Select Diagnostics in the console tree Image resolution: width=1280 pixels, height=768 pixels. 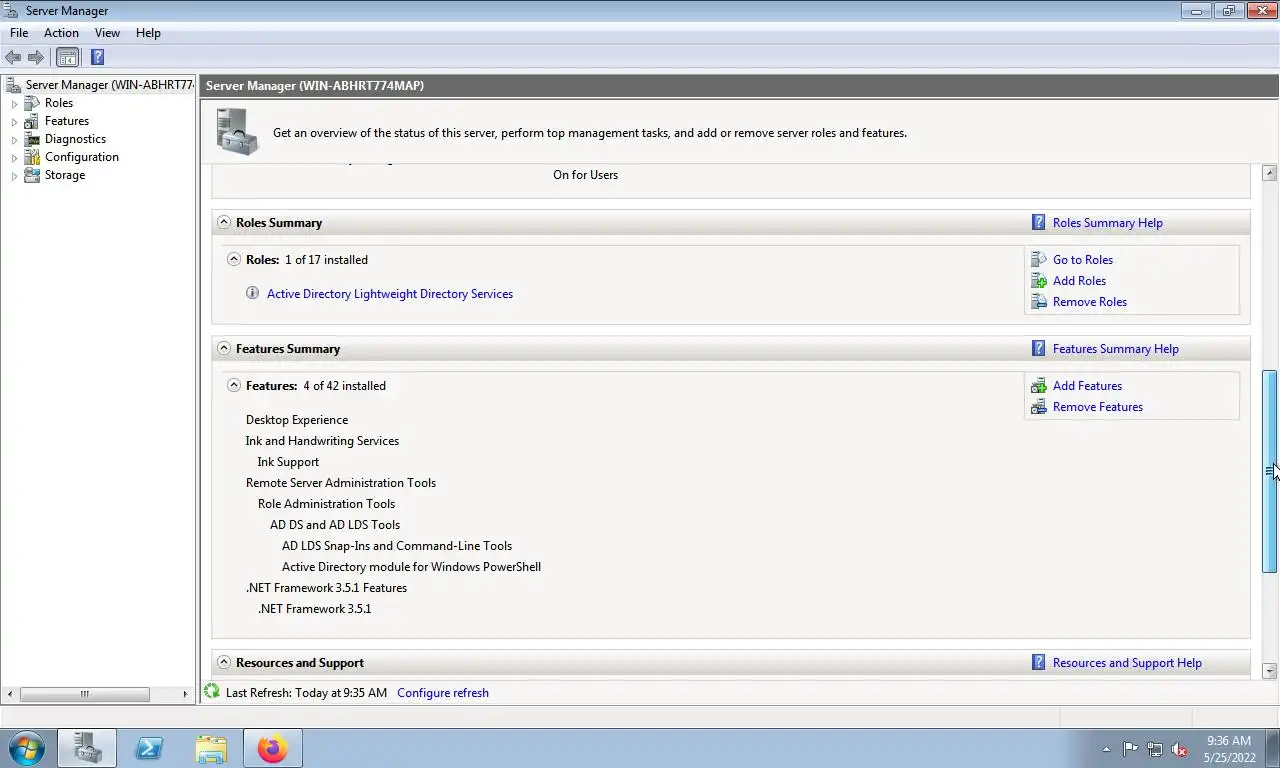pos(75,139)
